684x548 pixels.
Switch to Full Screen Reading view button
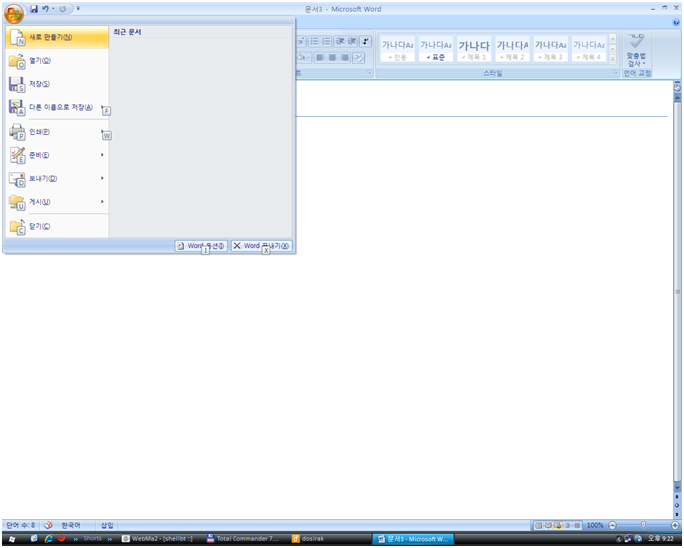click(x=548, y=525)
